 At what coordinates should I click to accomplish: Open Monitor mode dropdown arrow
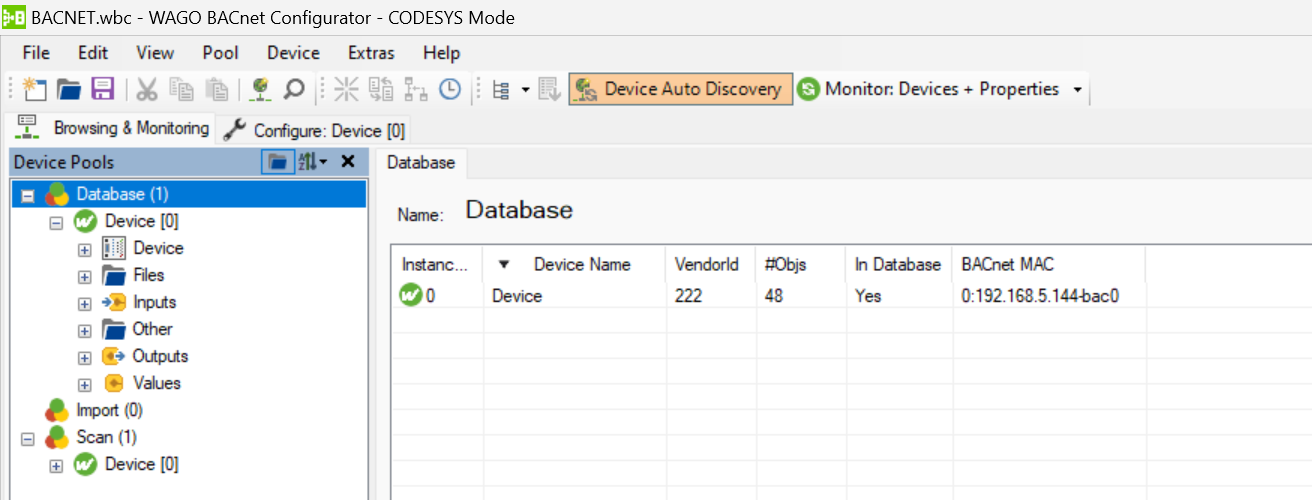(1077, 90)
